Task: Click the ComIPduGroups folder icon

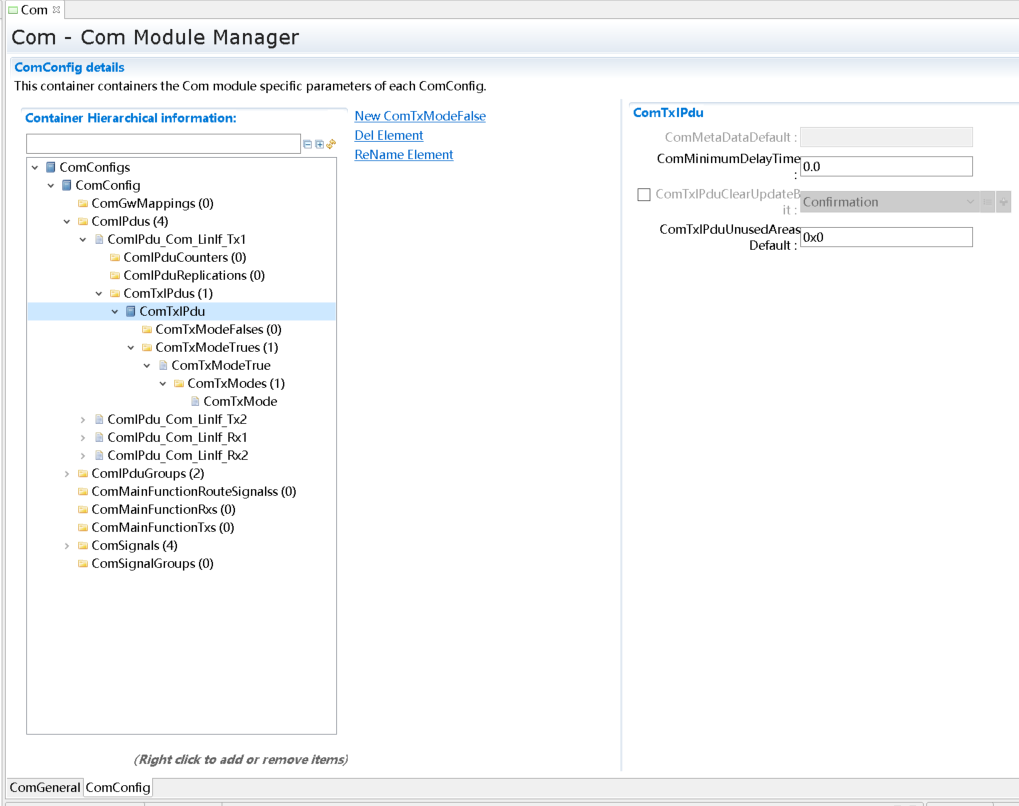Action: point(83,474)
